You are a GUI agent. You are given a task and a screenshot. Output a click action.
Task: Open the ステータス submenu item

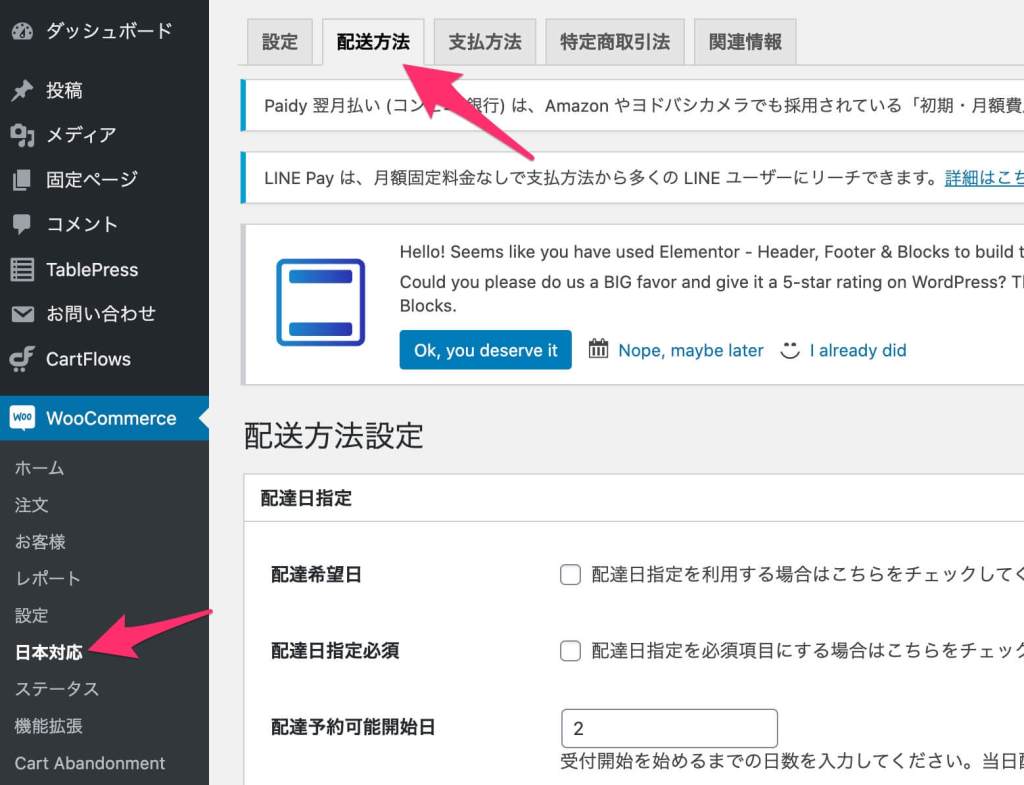pyautogui.click(x=57, y=689)
